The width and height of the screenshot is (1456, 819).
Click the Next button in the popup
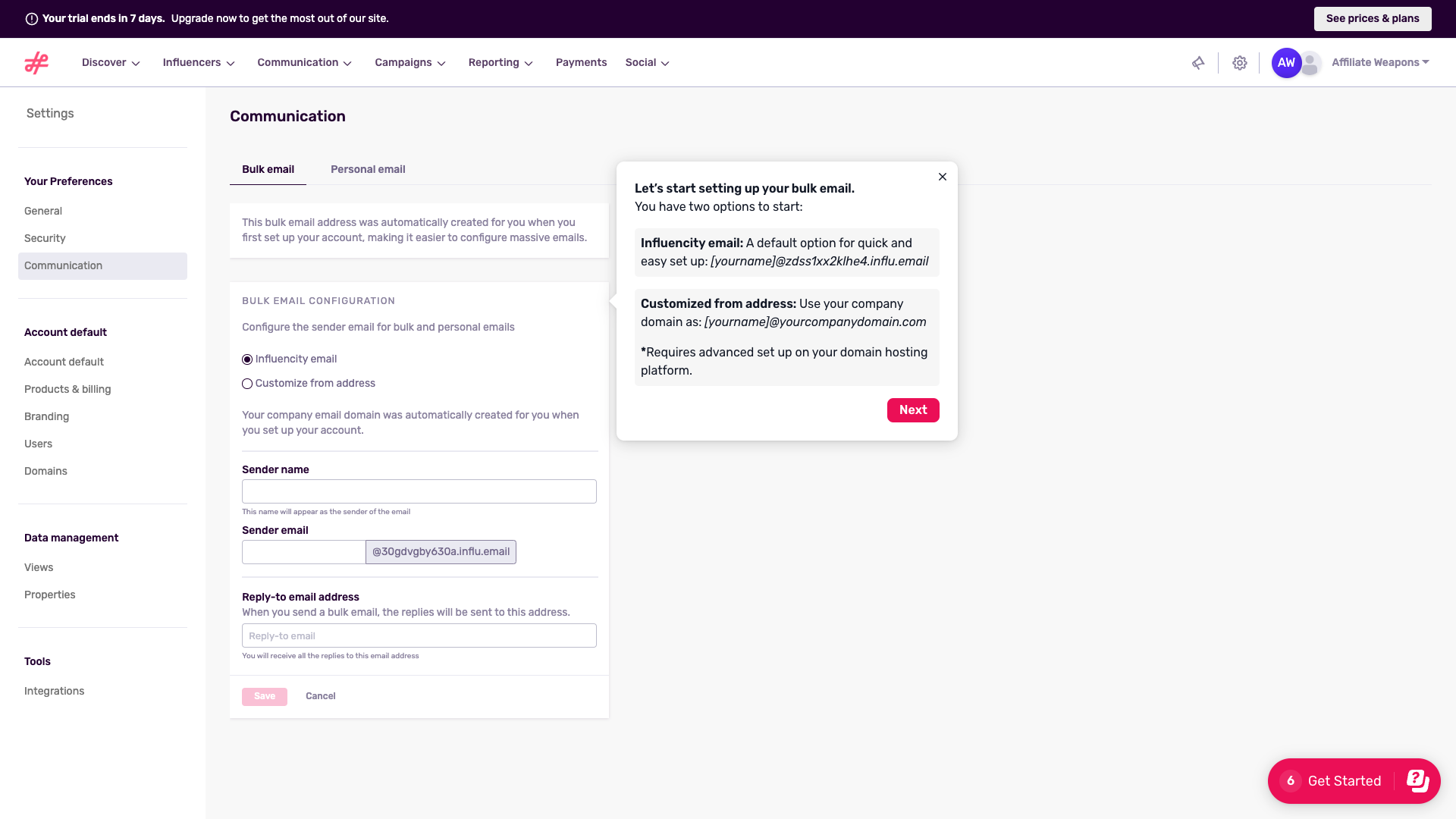point(913,409)
